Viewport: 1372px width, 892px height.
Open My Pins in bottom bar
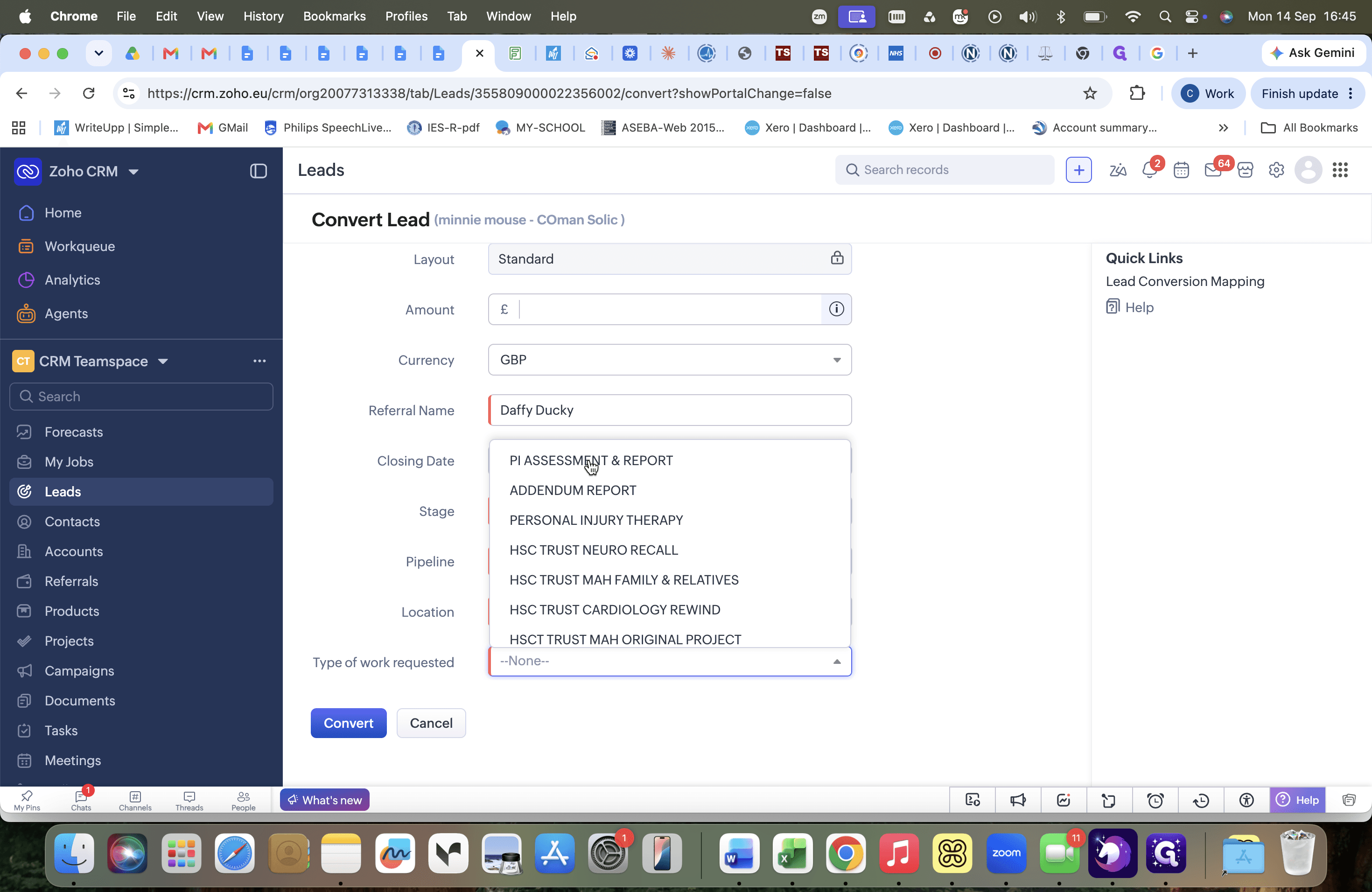27,801
